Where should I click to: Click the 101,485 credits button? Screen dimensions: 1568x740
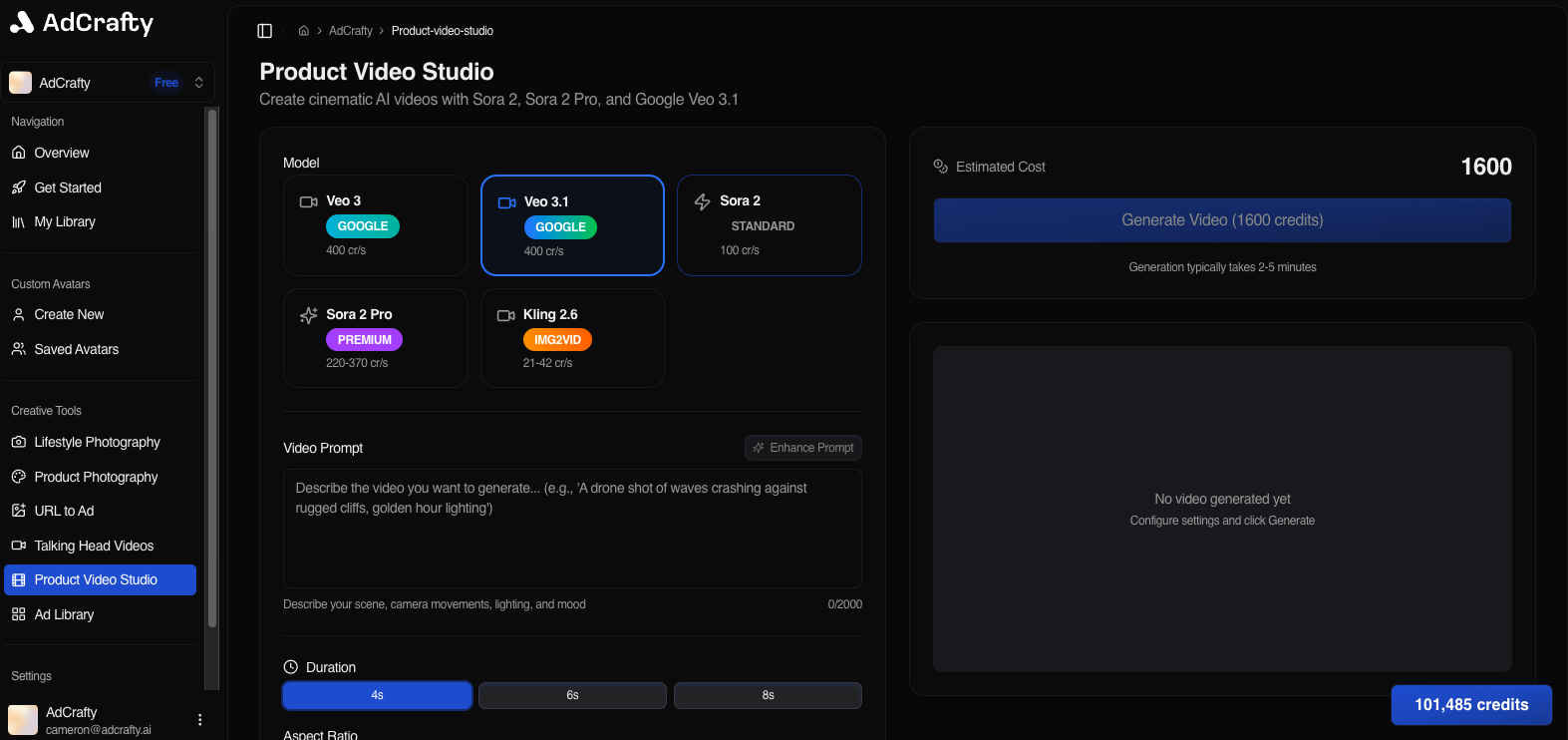(1471, 705)
